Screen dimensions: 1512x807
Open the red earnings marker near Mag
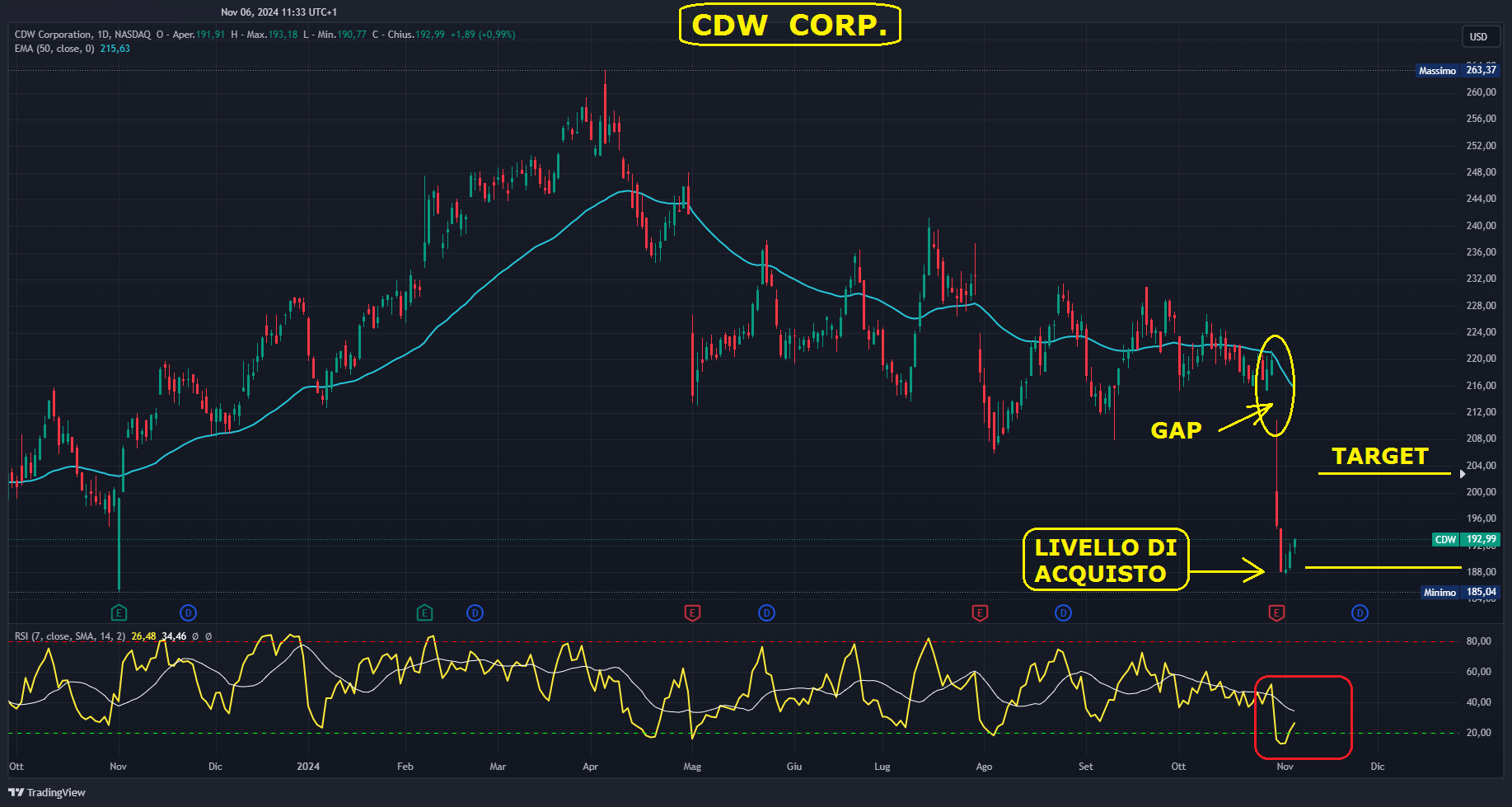(x=692, y=612)
